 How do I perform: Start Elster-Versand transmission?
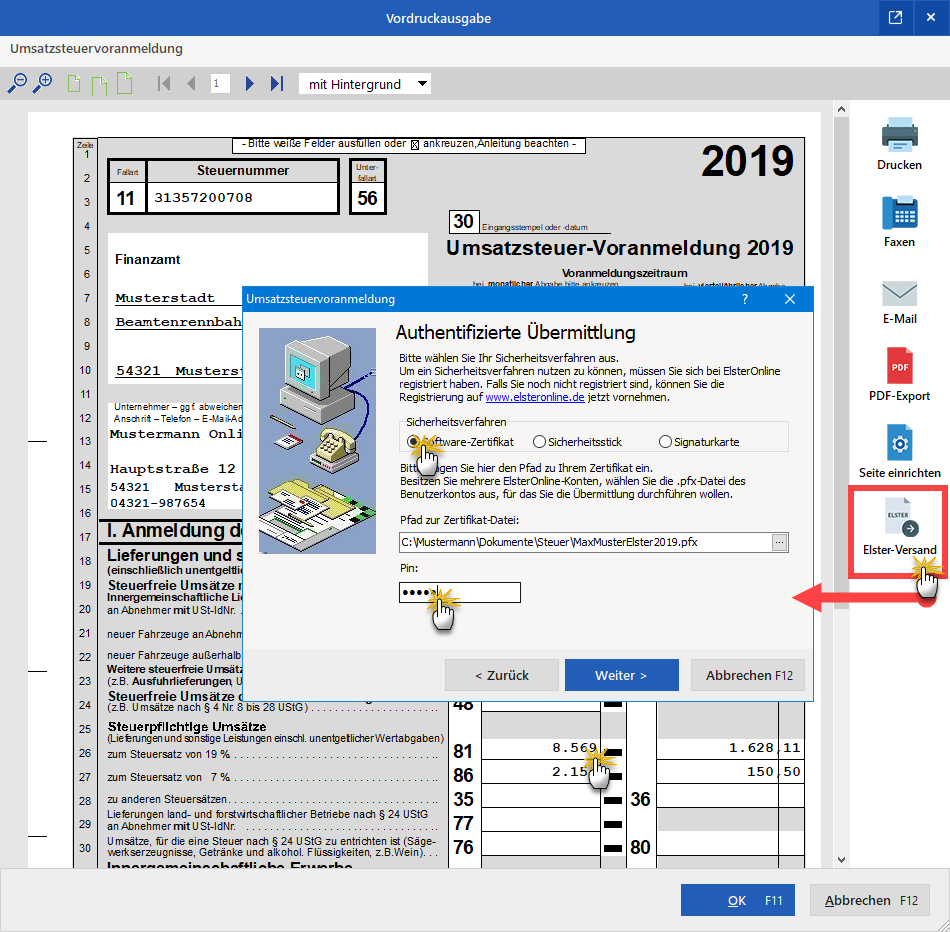(899, 522)
